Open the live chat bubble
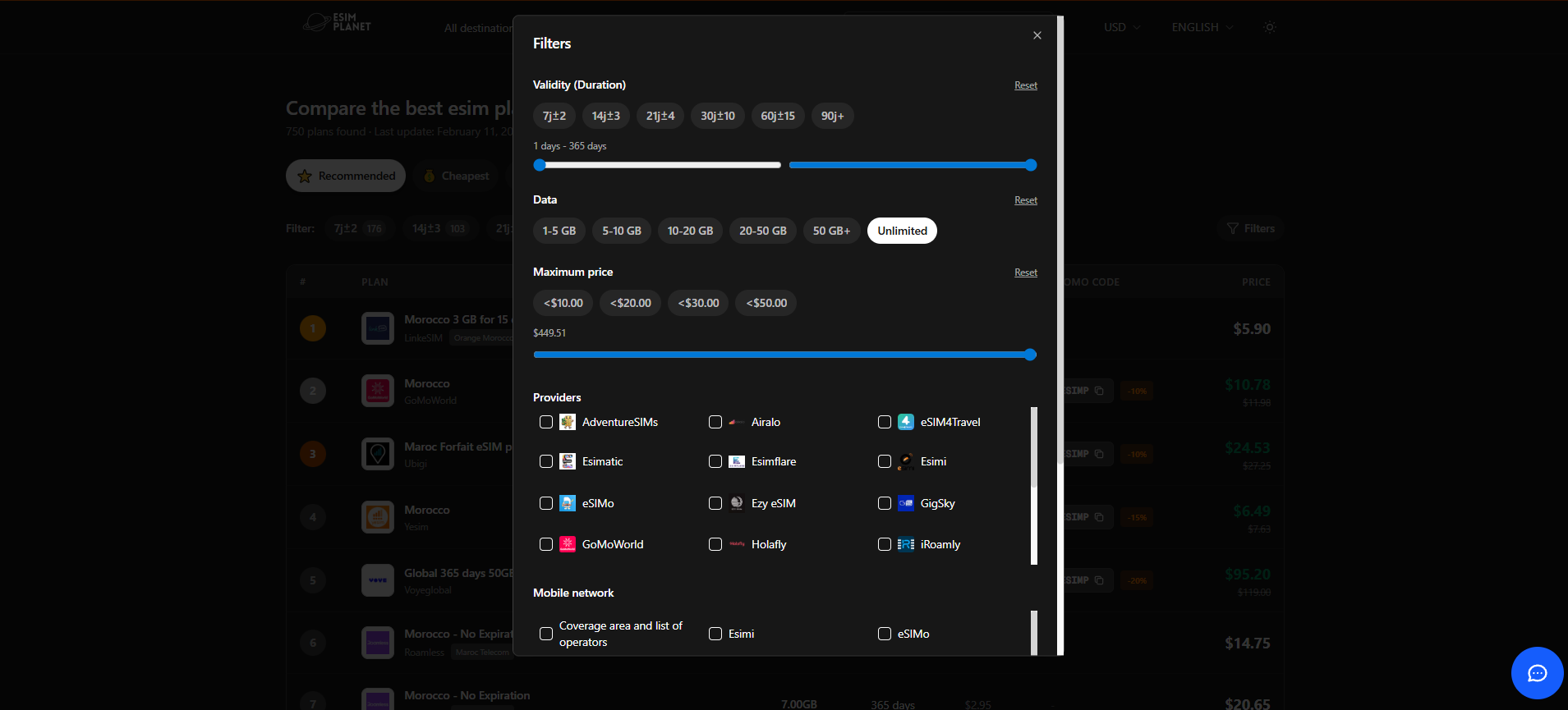Viewport: 1568px width, 710px height. tap(1537, 673)
